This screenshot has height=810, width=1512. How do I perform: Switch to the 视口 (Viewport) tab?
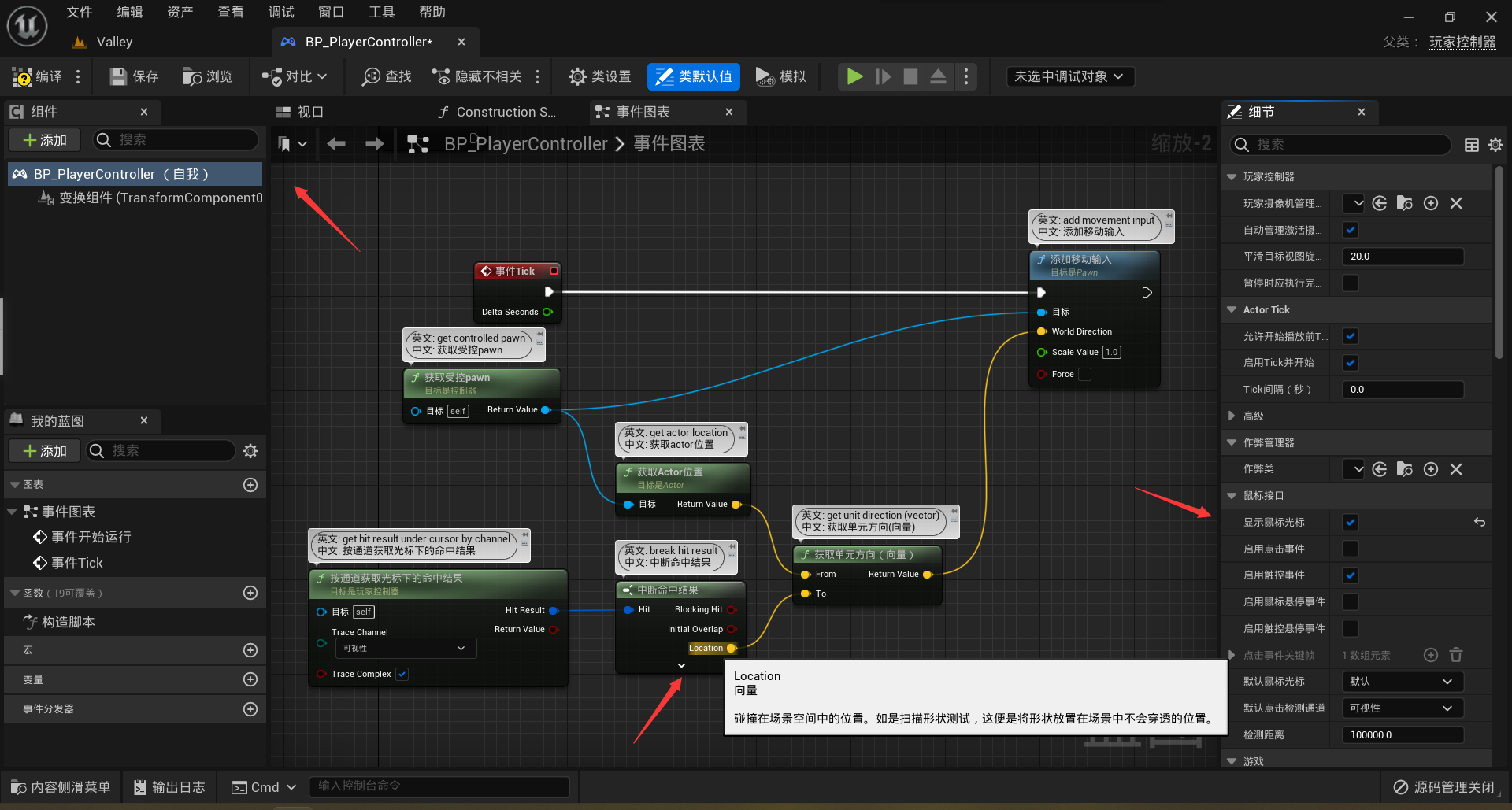pos(299,112)
